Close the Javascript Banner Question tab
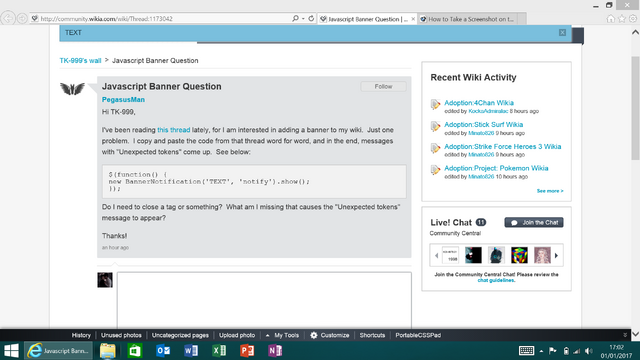 pos(413,19)
